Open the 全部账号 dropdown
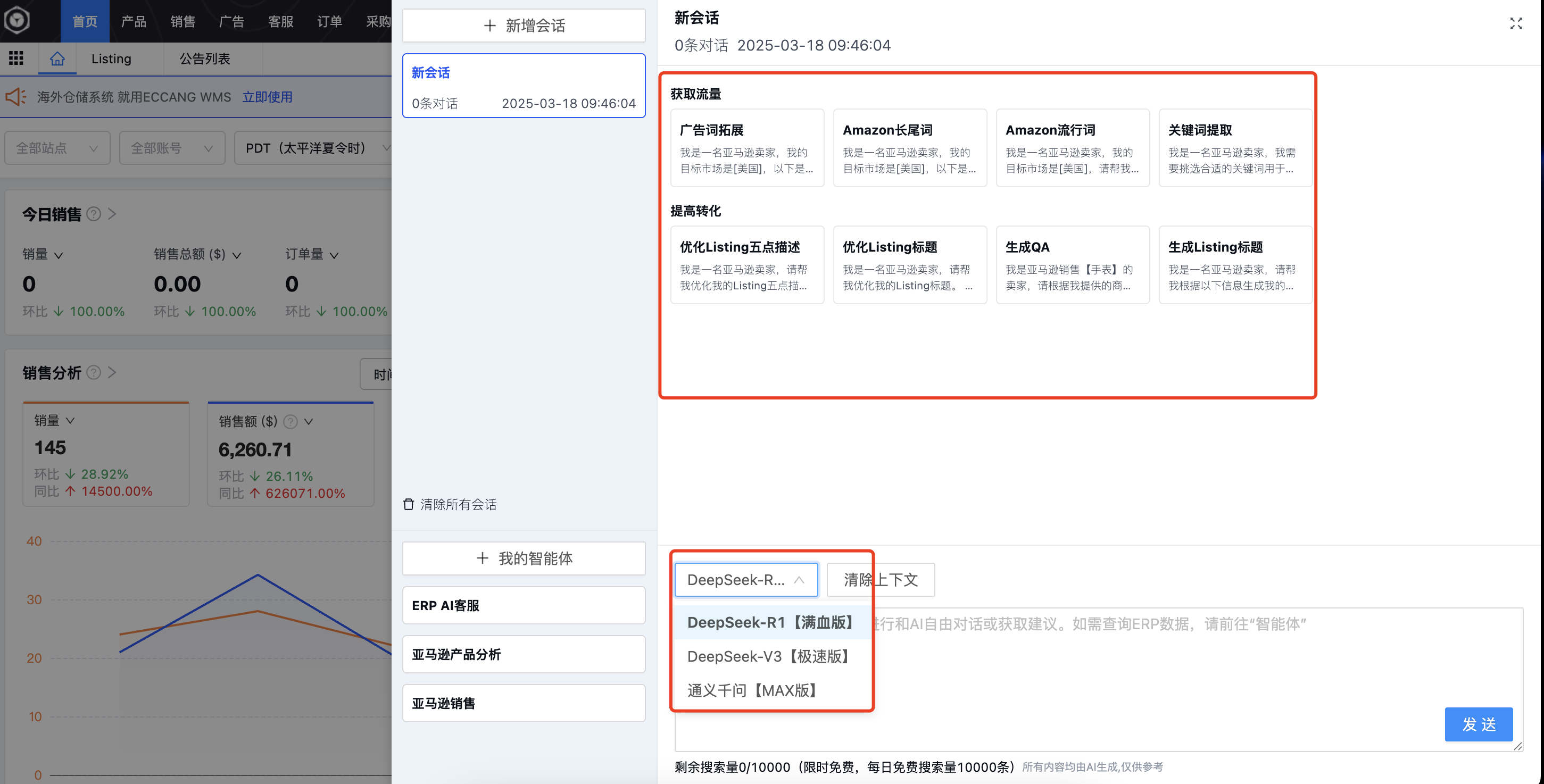This screenshot has height=784, width=1544. click(x=172, y=147)
